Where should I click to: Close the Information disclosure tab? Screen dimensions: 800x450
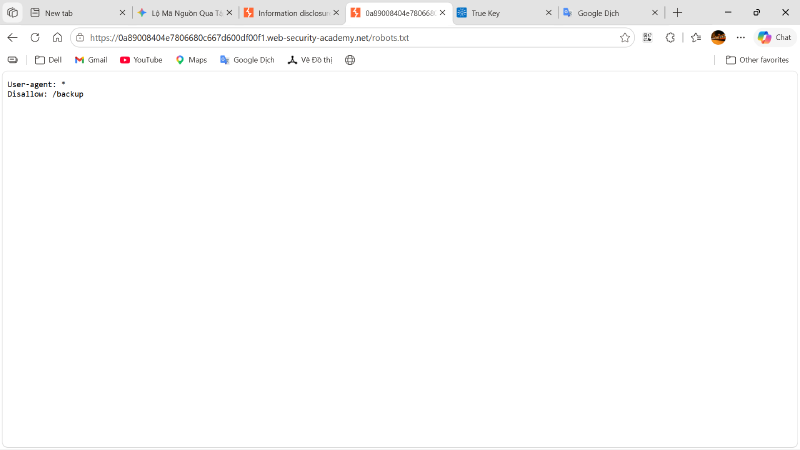pyautogui.click(x=336, y=13)
